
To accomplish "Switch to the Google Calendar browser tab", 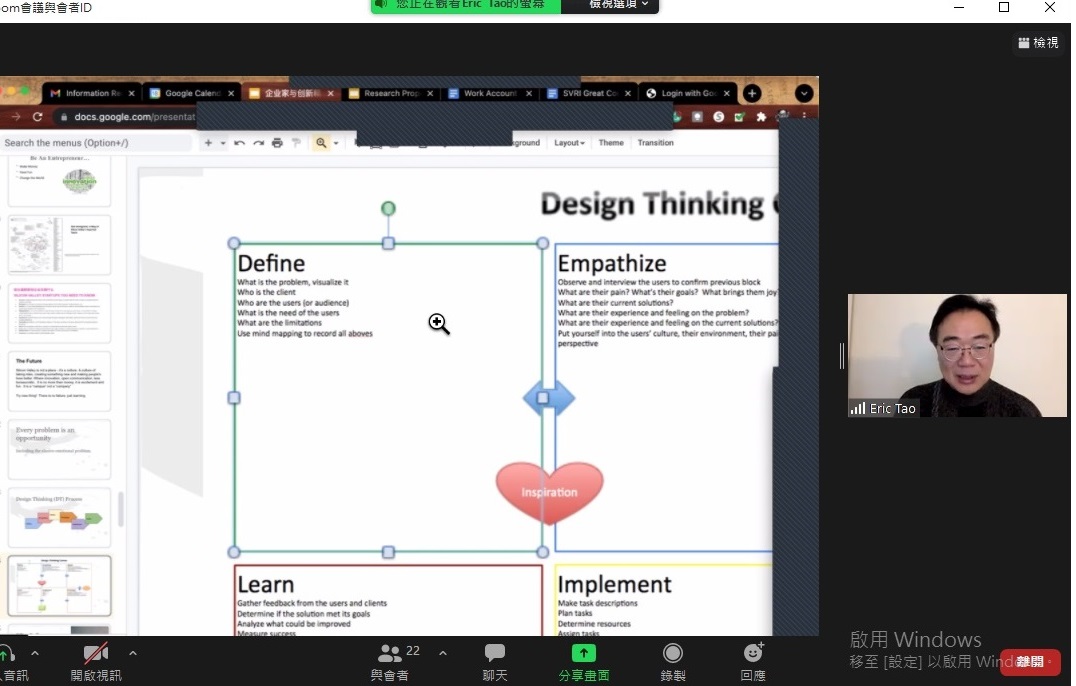I will point(190,93).
